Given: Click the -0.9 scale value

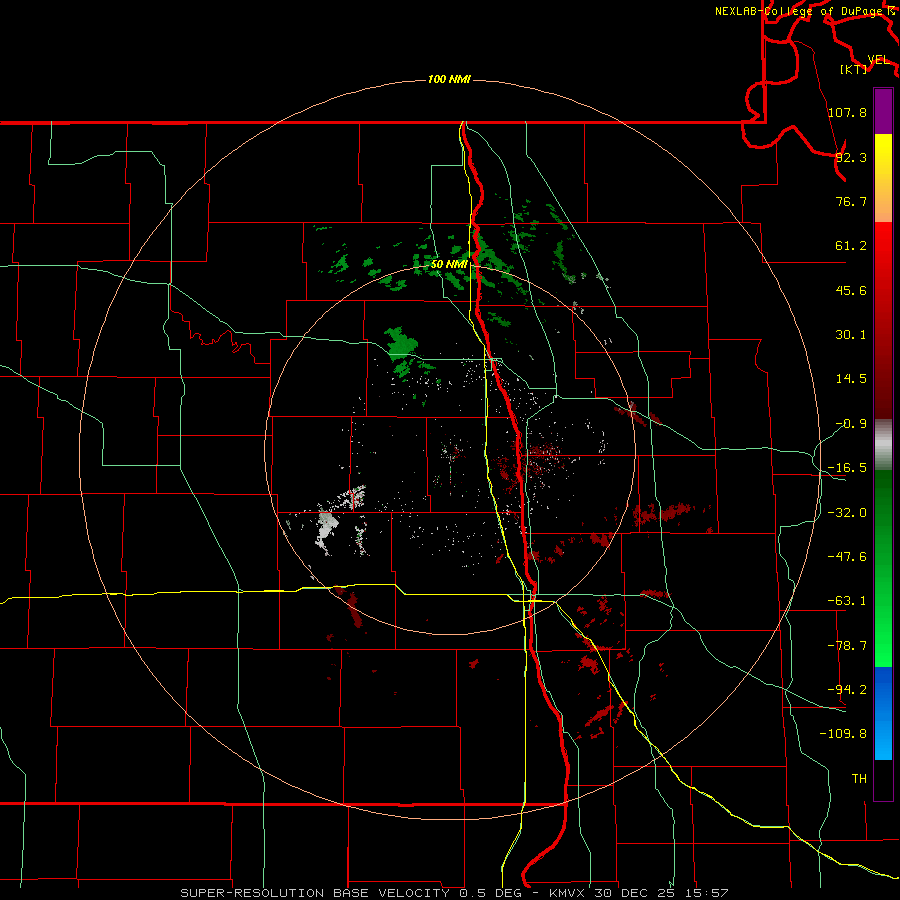Looking at the screenshot, I should 851,424.
